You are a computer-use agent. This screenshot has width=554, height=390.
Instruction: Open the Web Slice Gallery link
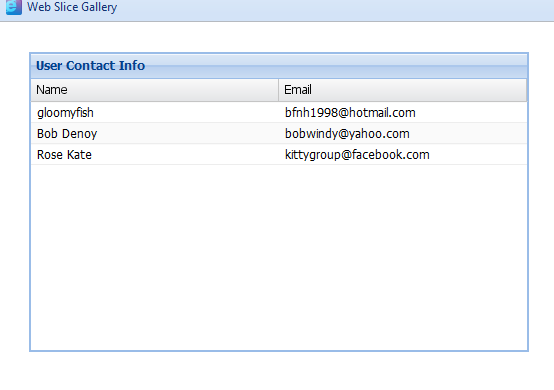(72, 7)
